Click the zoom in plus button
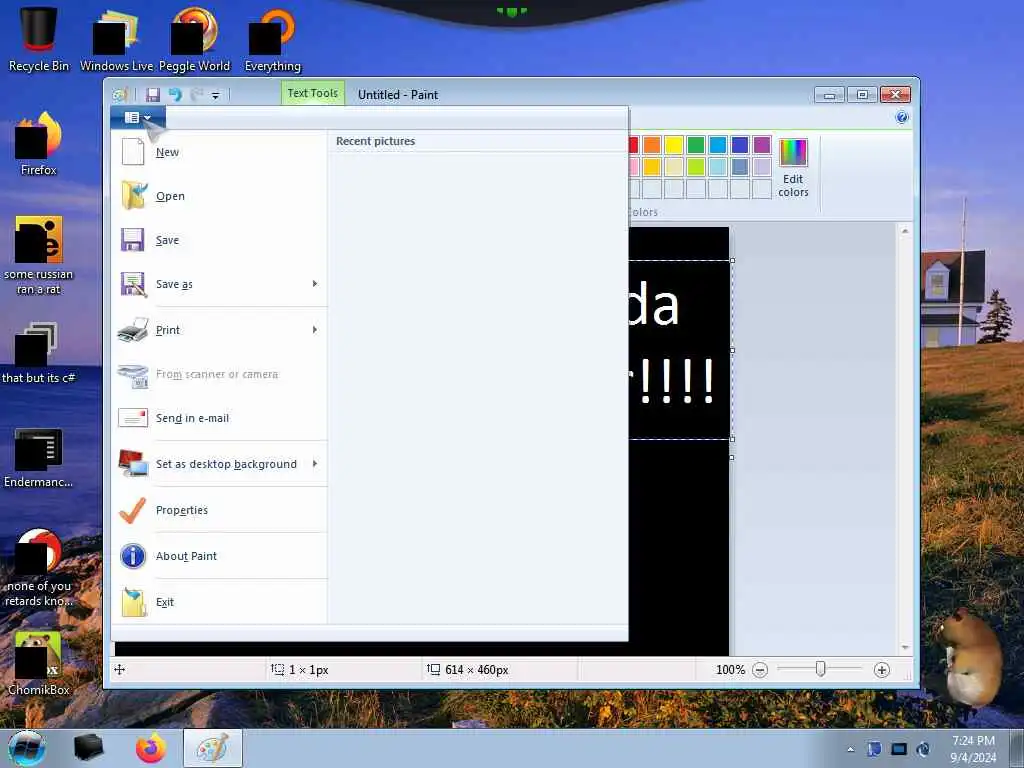The image size is (1024, 768). pos(882,670)
